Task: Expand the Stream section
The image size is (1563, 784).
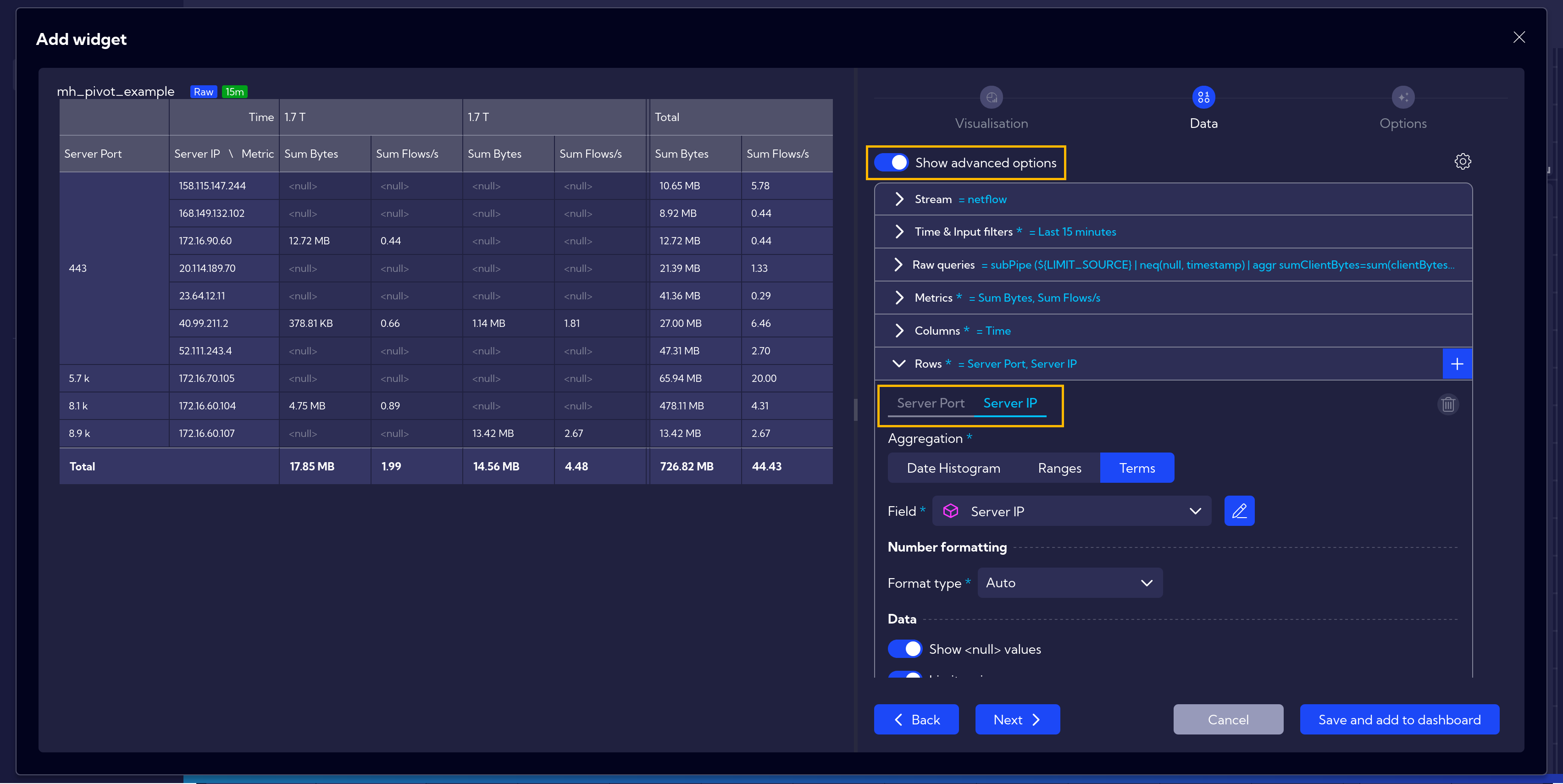Action: (x=1173, y=199)
